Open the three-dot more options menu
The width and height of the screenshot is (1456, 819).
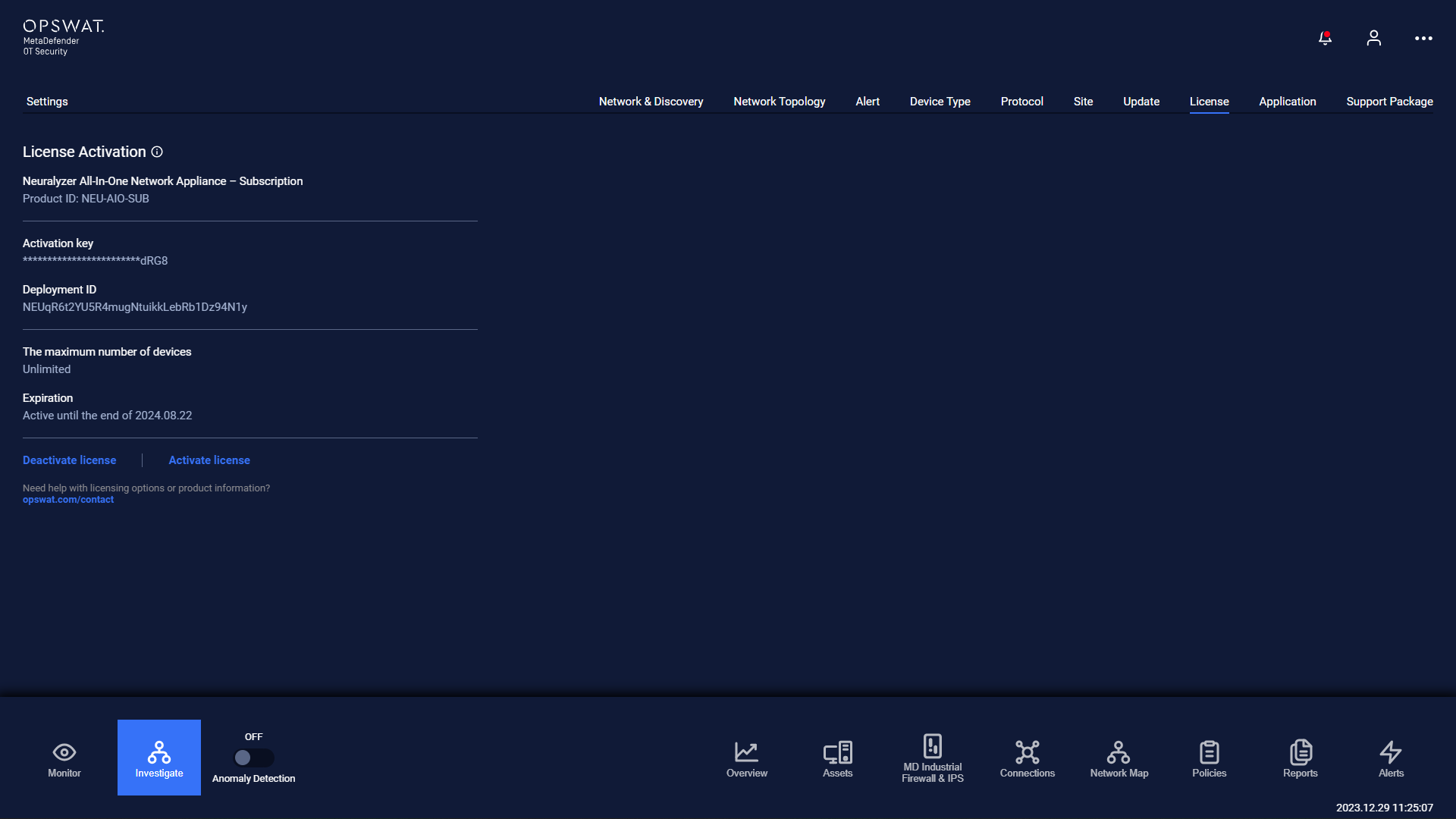(x=1423, y=38)
